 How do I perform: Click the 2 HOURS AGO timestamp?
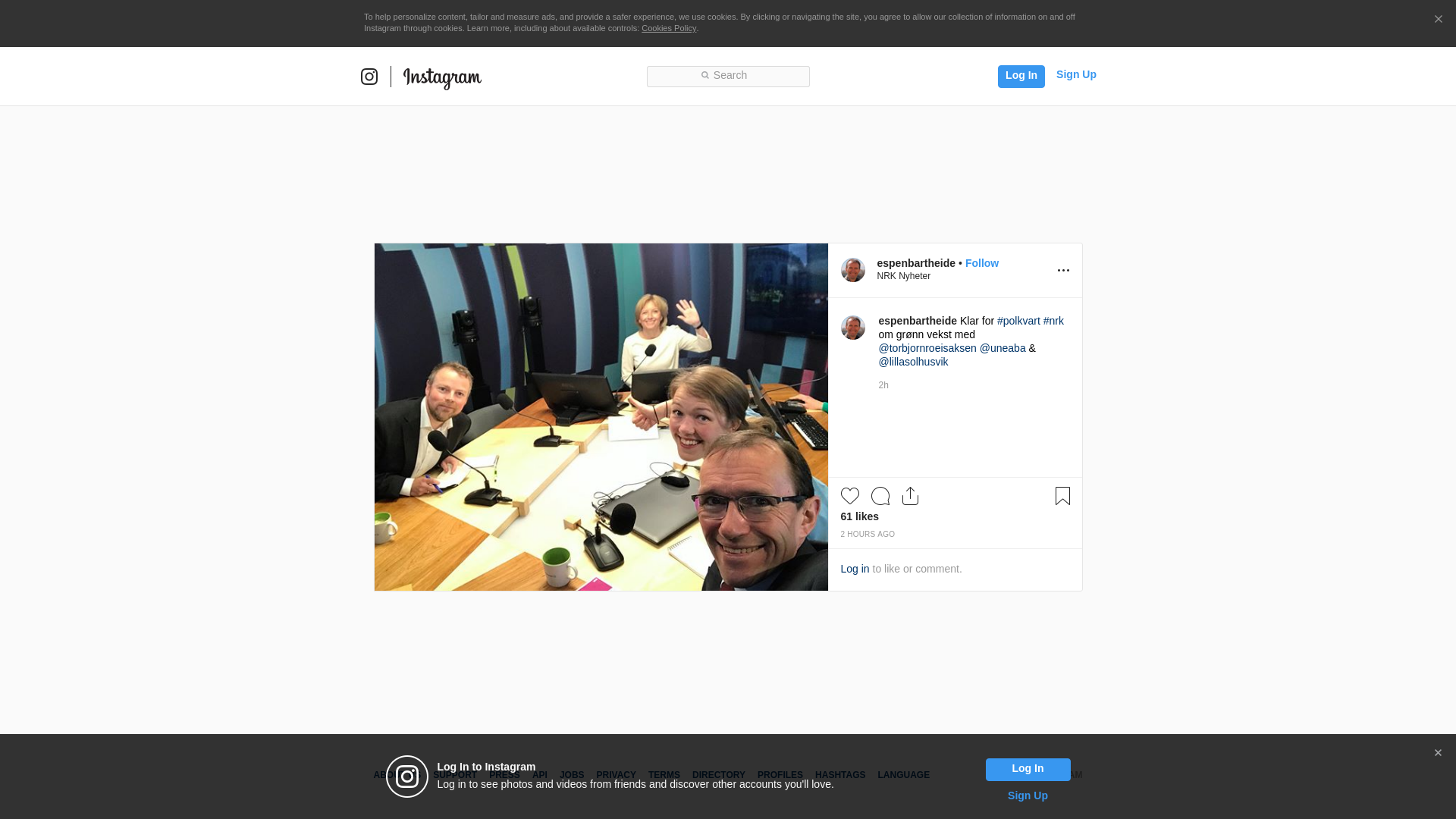click(868, 535)
